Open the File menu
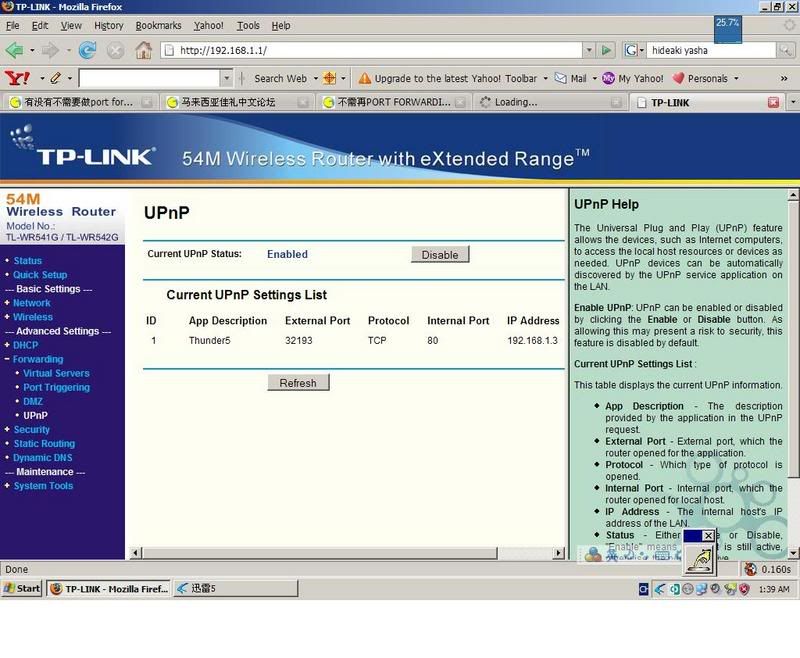800x658 pixels. point(13,26)
